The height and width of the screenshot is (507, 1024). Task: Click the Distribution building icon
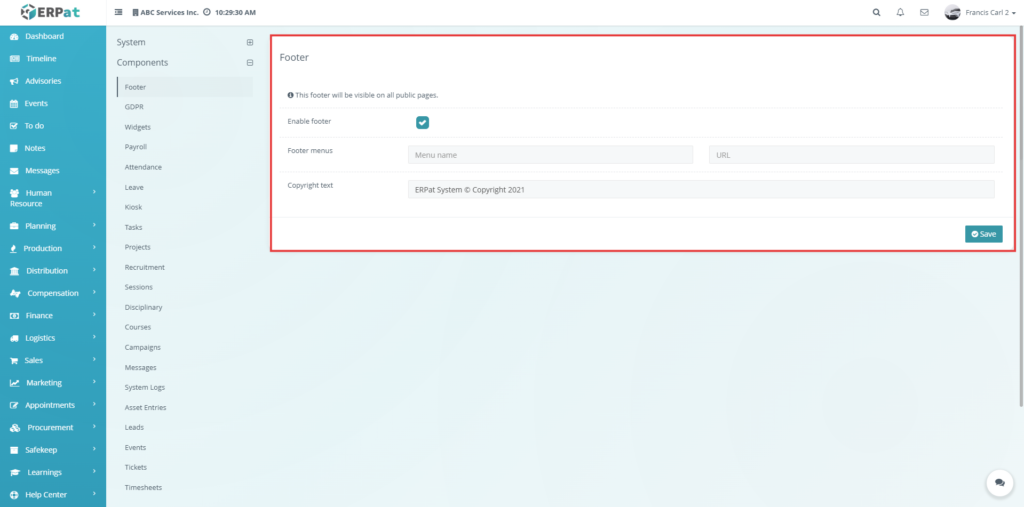pyautogui.click(x=14, y=271)
